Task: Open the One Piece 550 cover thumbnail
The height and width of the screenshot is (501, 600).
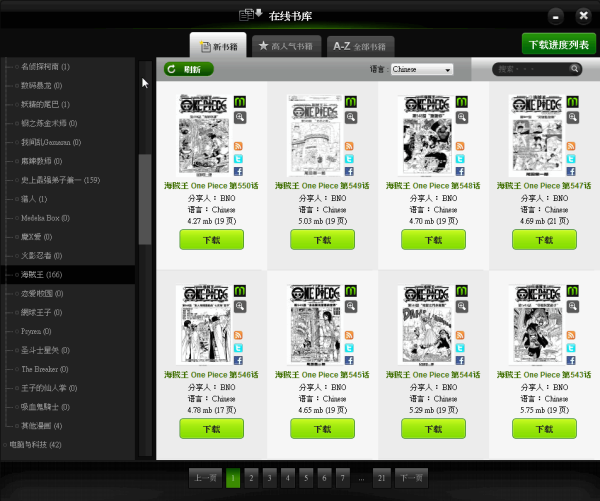Action: coord(204,135)
